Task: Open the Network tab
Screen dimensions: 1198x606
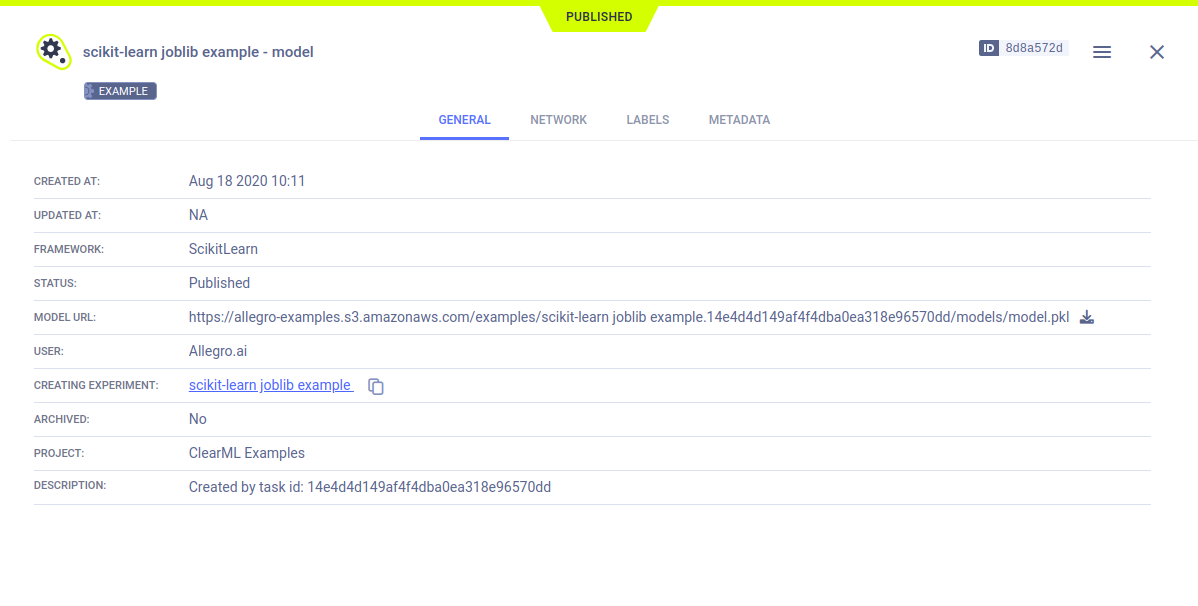Action: coord(558,120)
